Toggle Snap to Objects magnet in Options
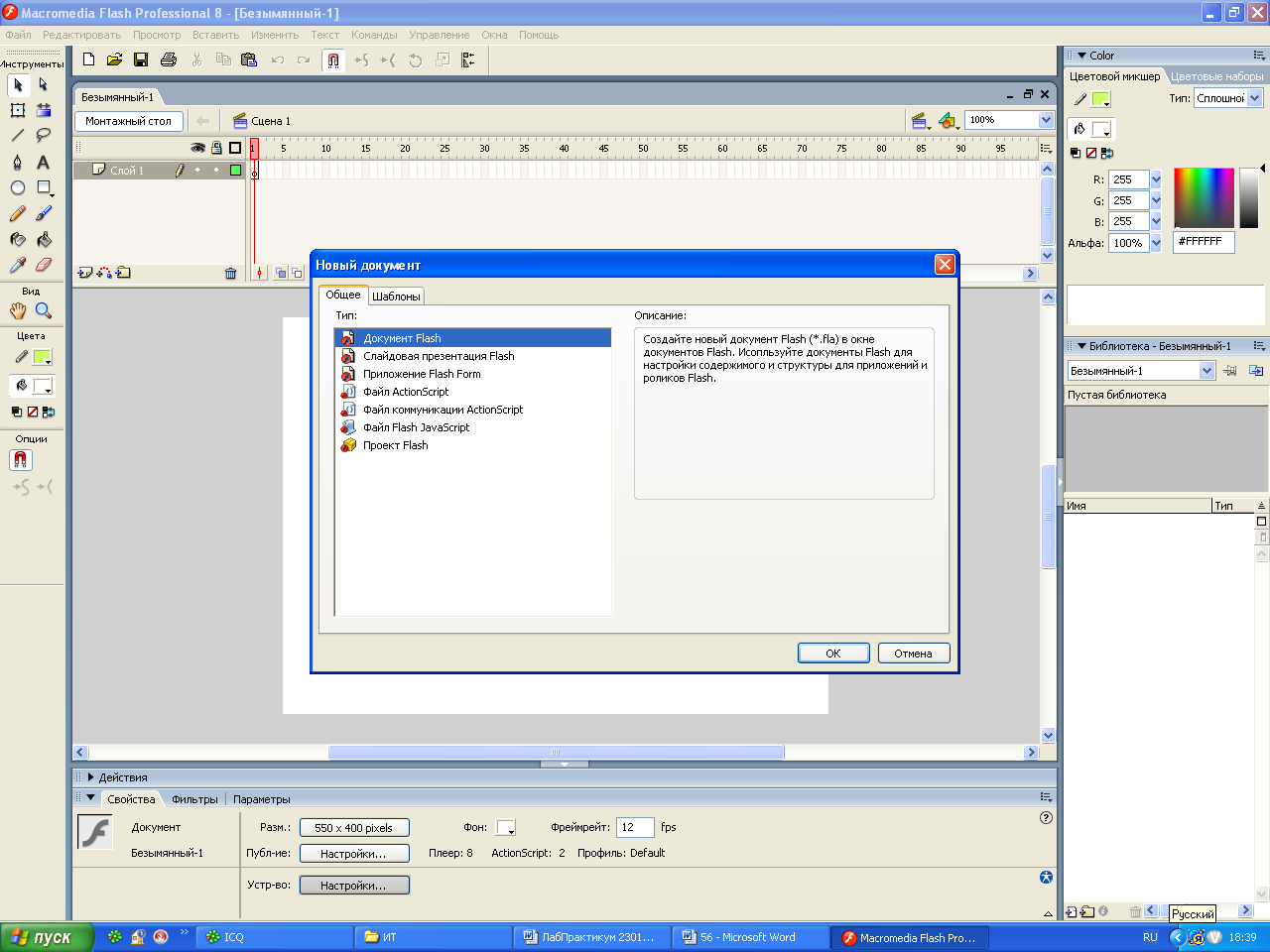The image size is (1270, 952). coord(21,460)
